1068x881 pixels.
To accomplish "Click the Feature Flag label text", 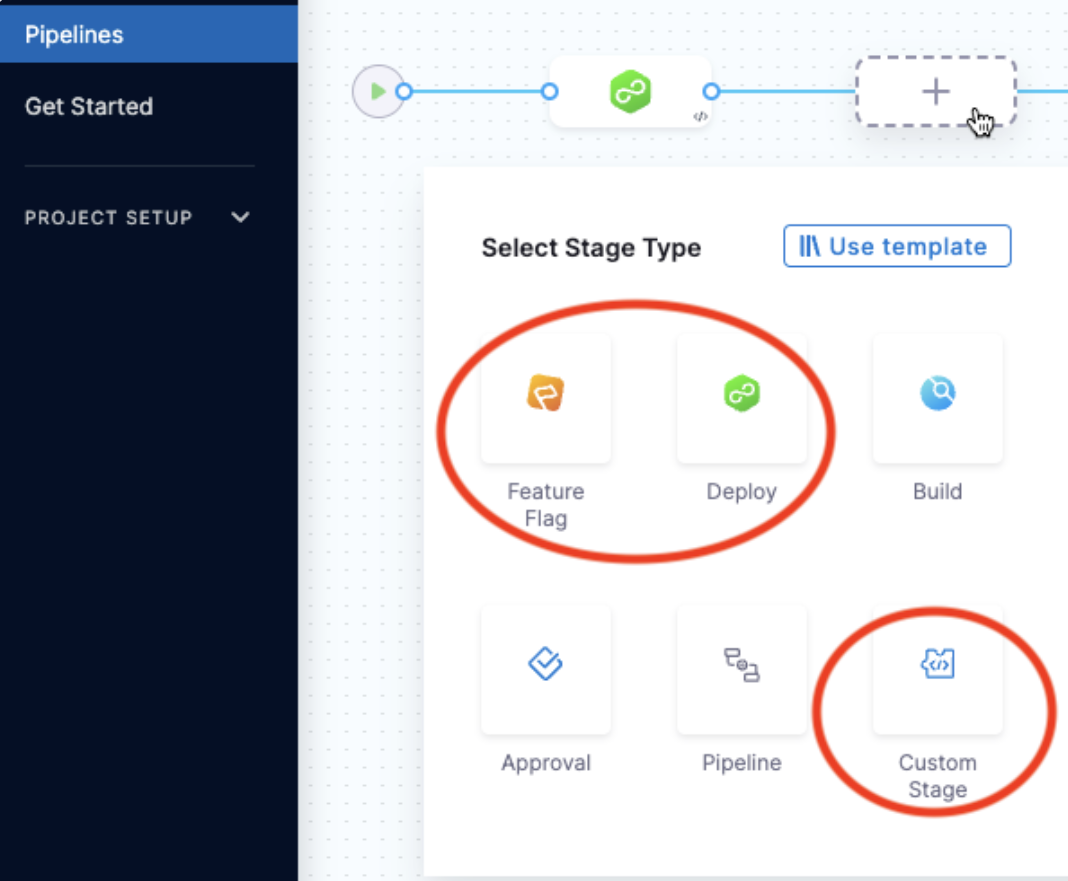I will (546, 505).
